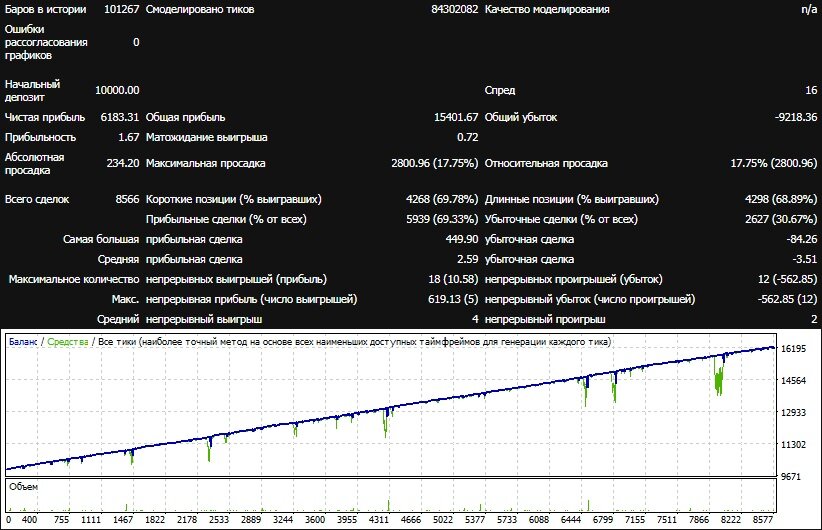Select the gross profit value 15401.67
Screen dimensions: 822x530
coord(456,117)
